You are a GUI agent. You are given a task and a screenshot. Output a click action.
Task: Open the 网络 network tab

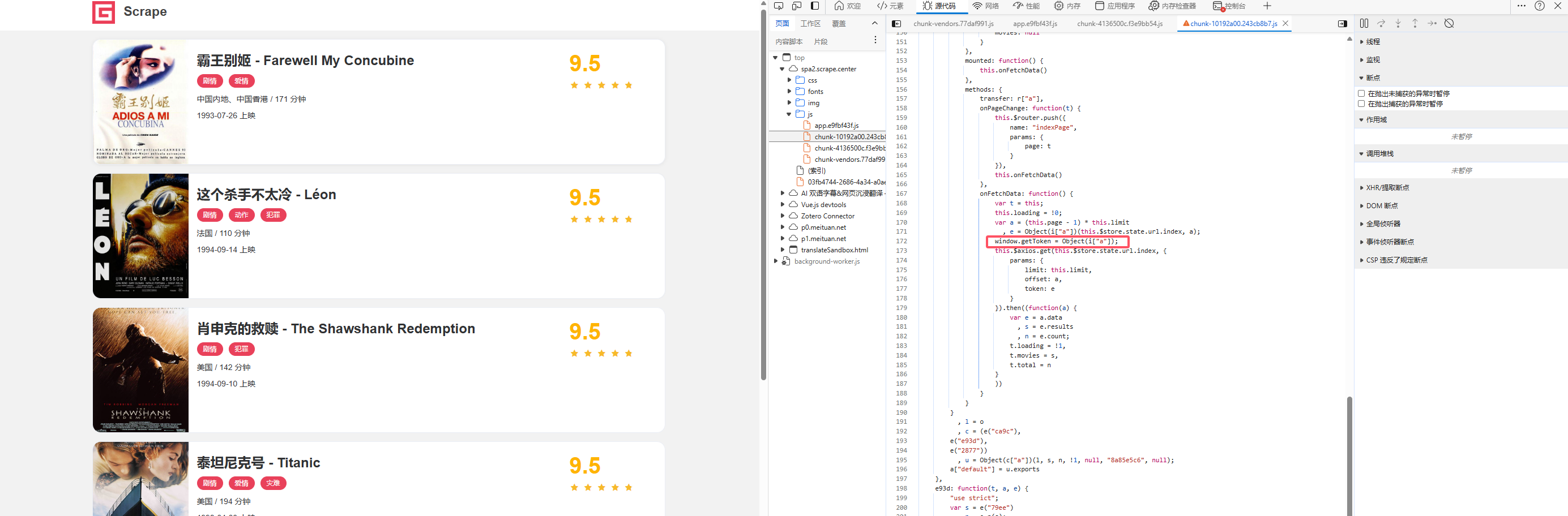pyautogui.click(x=985, y=6)
